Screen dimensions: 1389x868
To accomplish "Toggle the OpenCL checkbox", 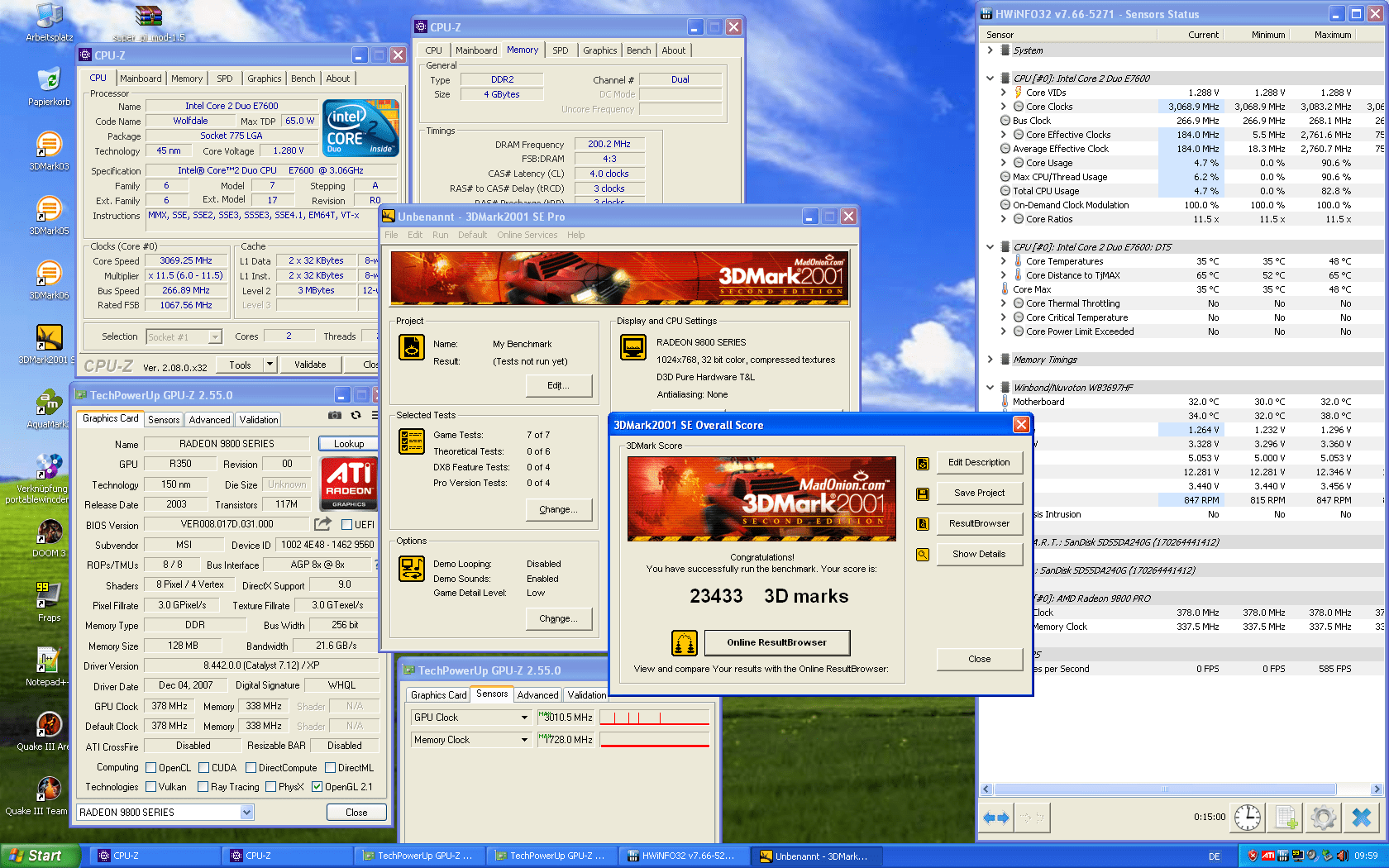I will (x=150, y=768).
